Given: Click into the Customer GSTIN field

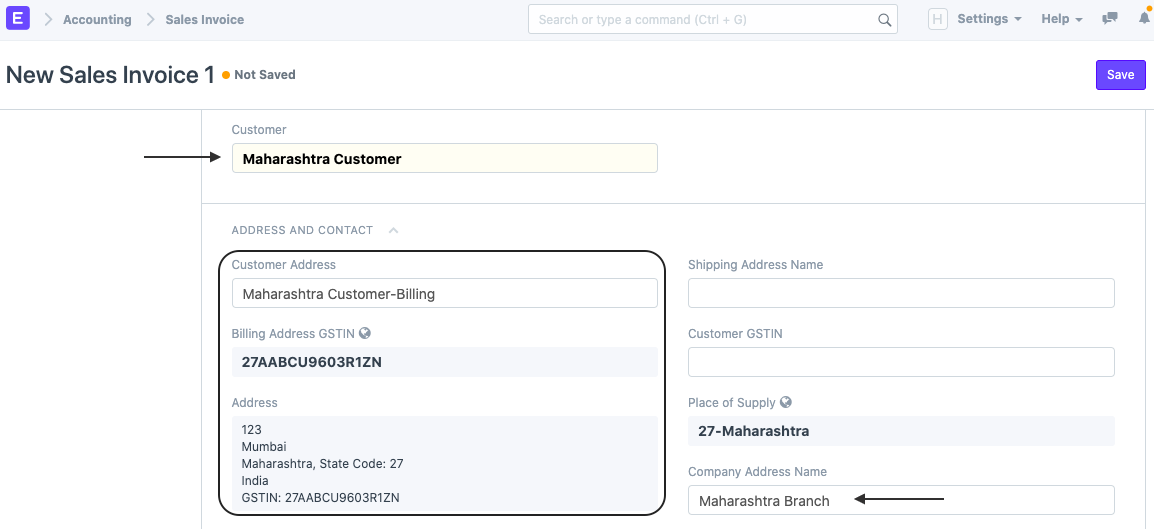Looking at the screenshot, I should [900, 362].
